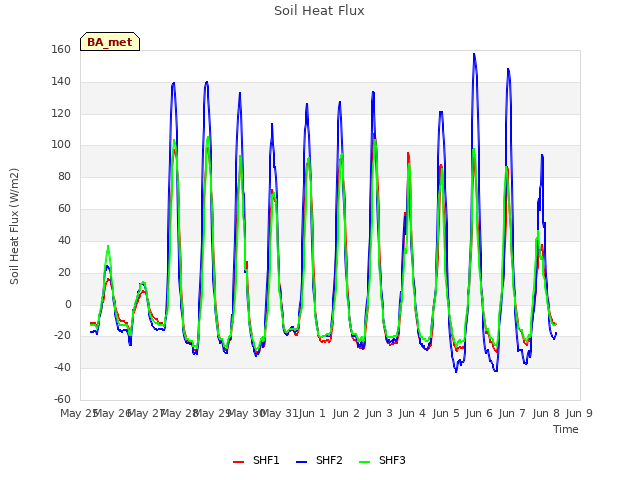Click the Jun 6 x-axis label

[479, 413]
